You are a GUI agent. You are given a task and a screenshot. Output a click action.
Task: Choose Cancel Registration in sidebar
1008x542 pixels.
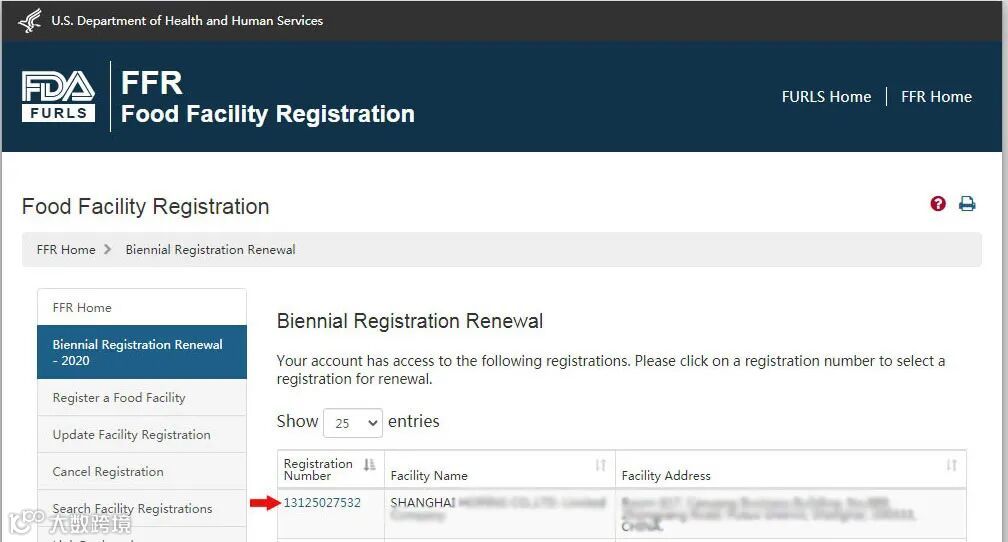coord(108,472)
